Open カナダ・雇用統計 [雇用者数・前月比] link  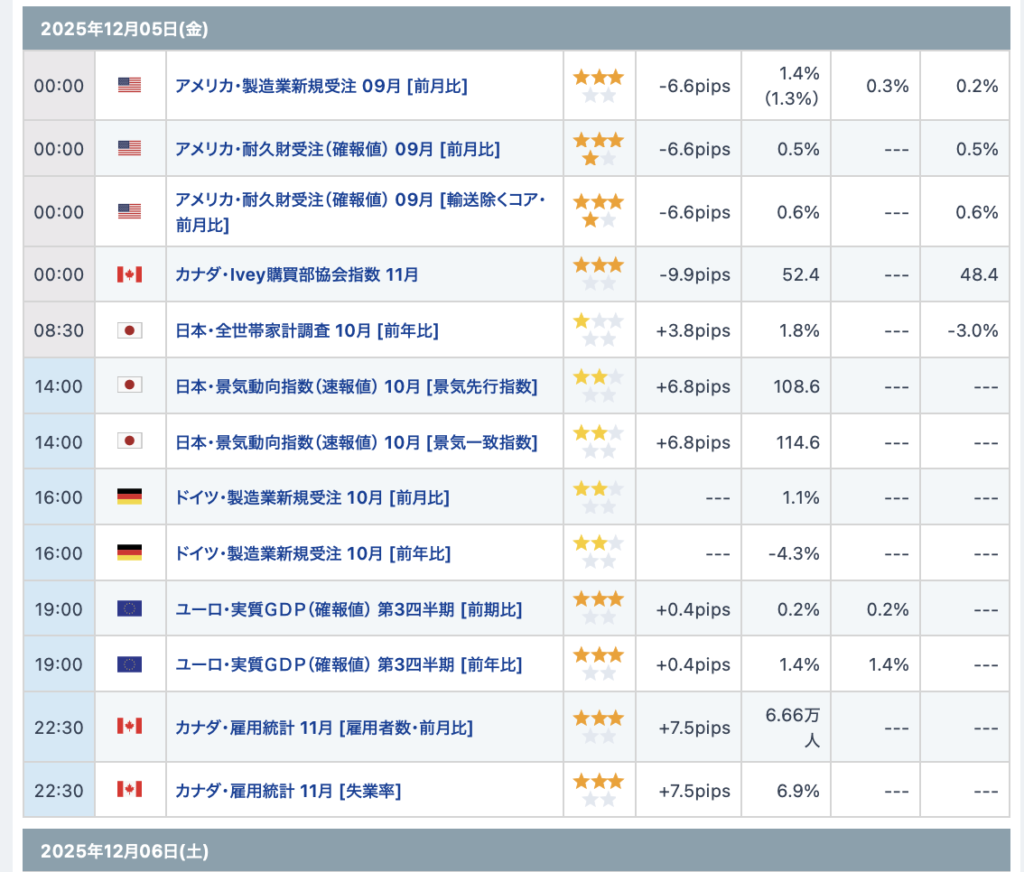(324, 728)
